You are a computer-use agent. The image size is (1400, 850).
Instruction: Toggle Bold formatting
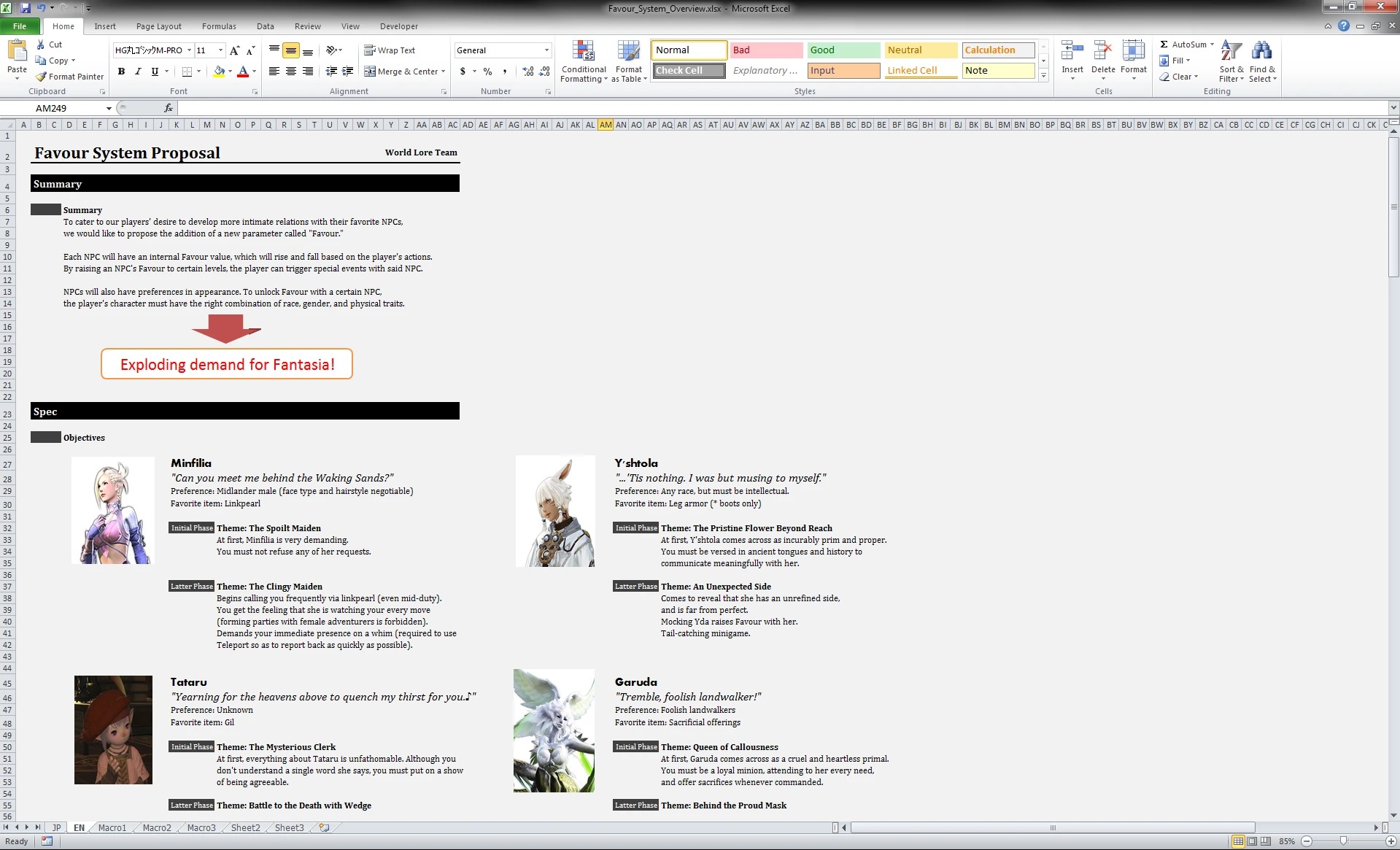121,72
